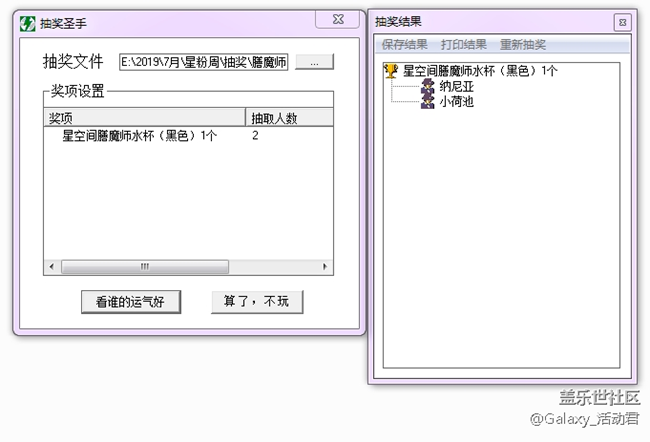This screenshot has height=442, width=650.
Task: Close the 抽奖结果 results window
Action: (621, 21)
